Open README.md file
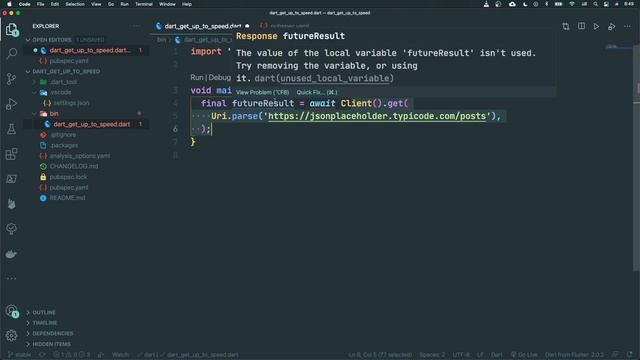The width and height of the screenshot is (640, 360). [67, 198]
